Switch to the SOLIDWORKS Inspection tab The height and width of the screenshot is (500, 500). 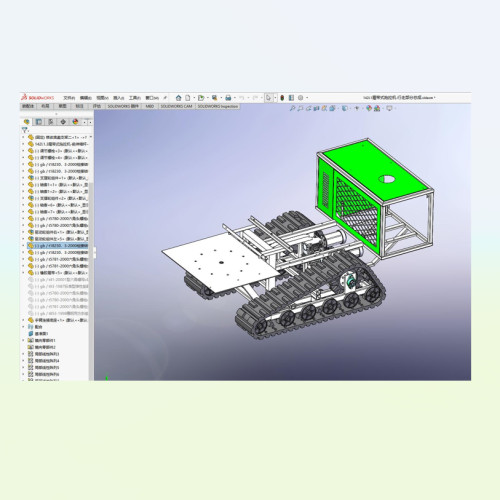[218, 106]
